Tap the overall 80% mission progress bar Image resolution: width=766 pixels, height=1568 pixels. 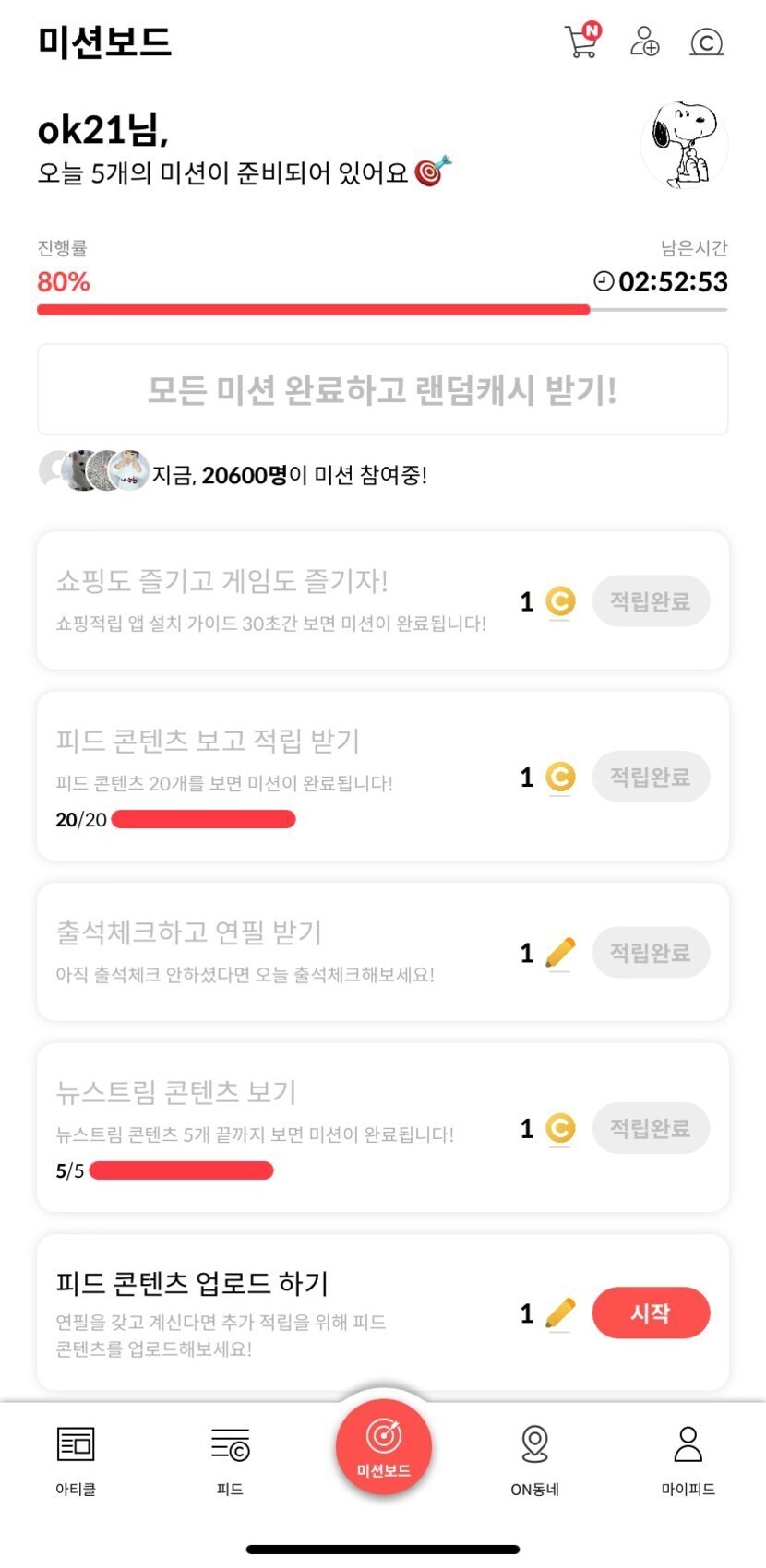tap(382, 310)
